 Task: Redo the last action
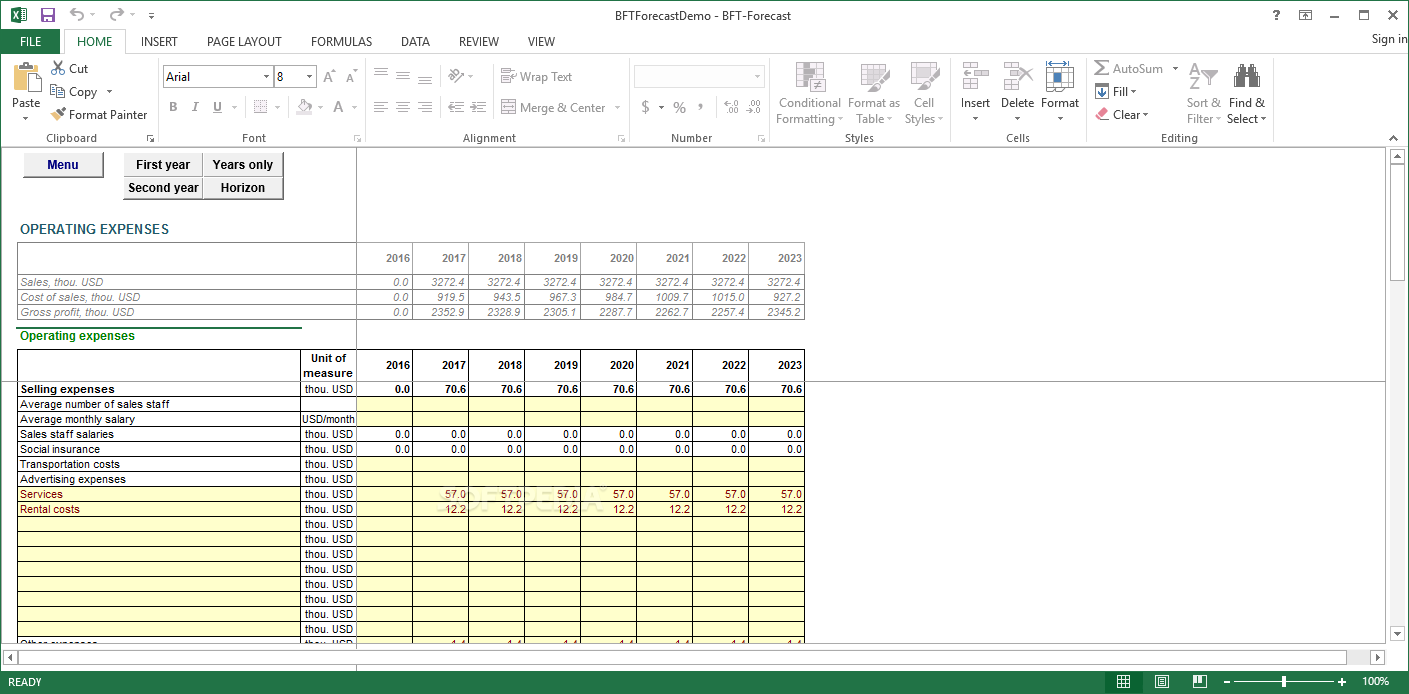click(x=116, y=15)
